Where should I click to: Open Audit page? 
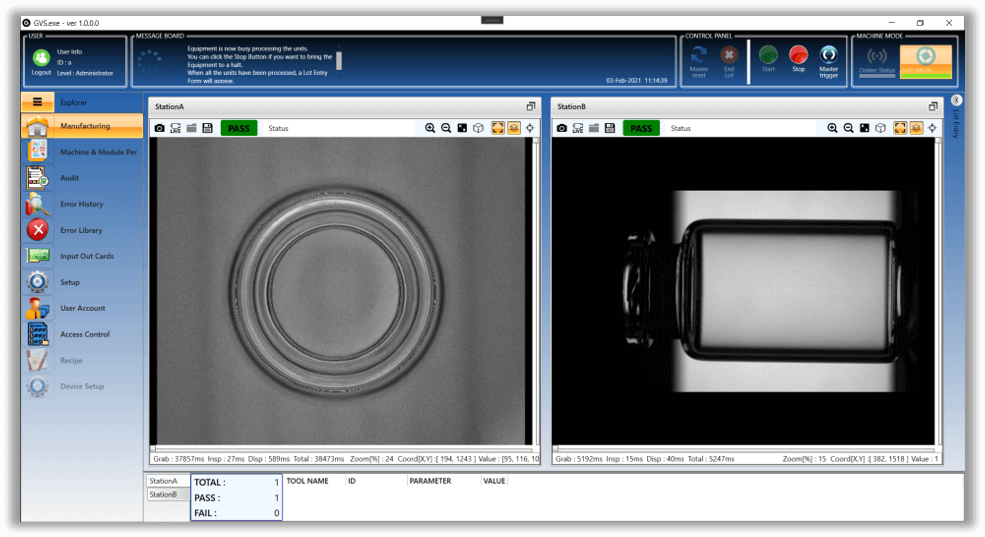point(82,178)
